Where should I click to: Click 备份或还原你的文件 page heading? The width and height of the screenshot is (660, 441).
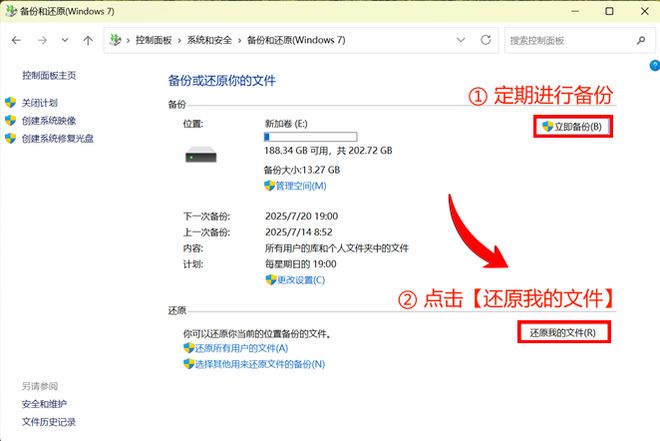(222, 80)
